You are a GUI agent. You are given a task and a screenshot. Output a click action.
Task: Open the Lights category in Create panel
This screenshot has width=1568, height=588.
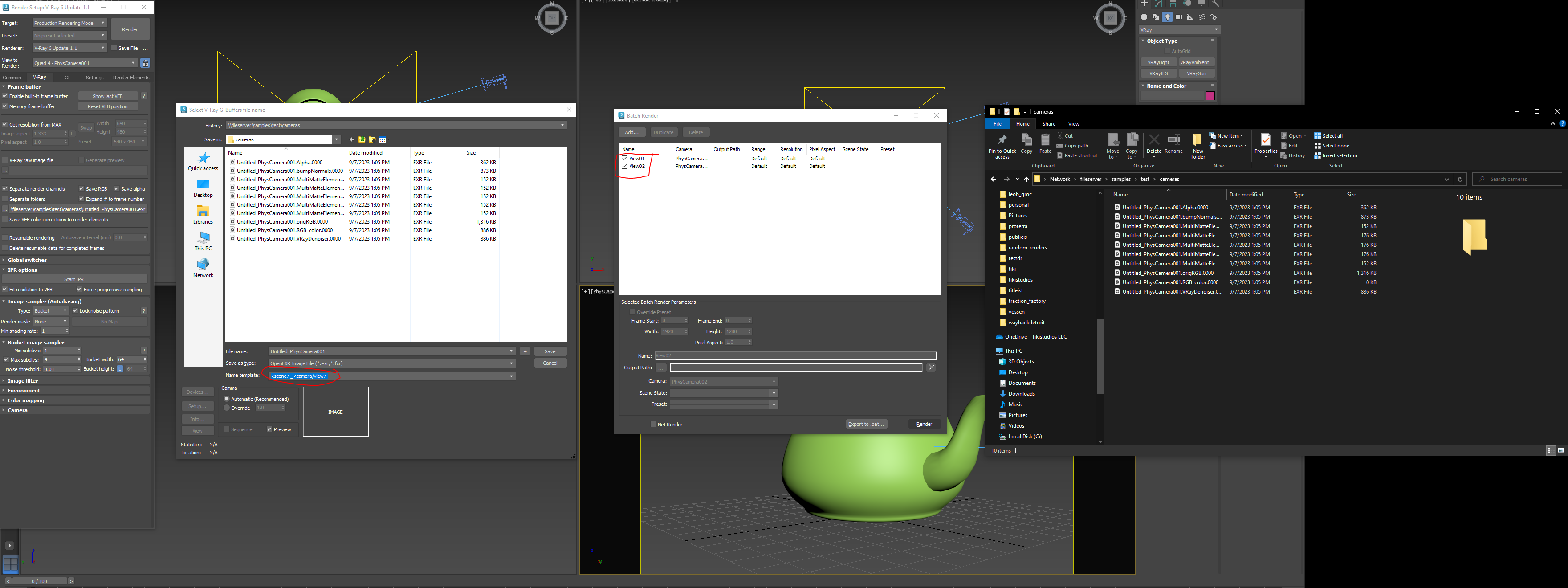tap(1167, 17)
